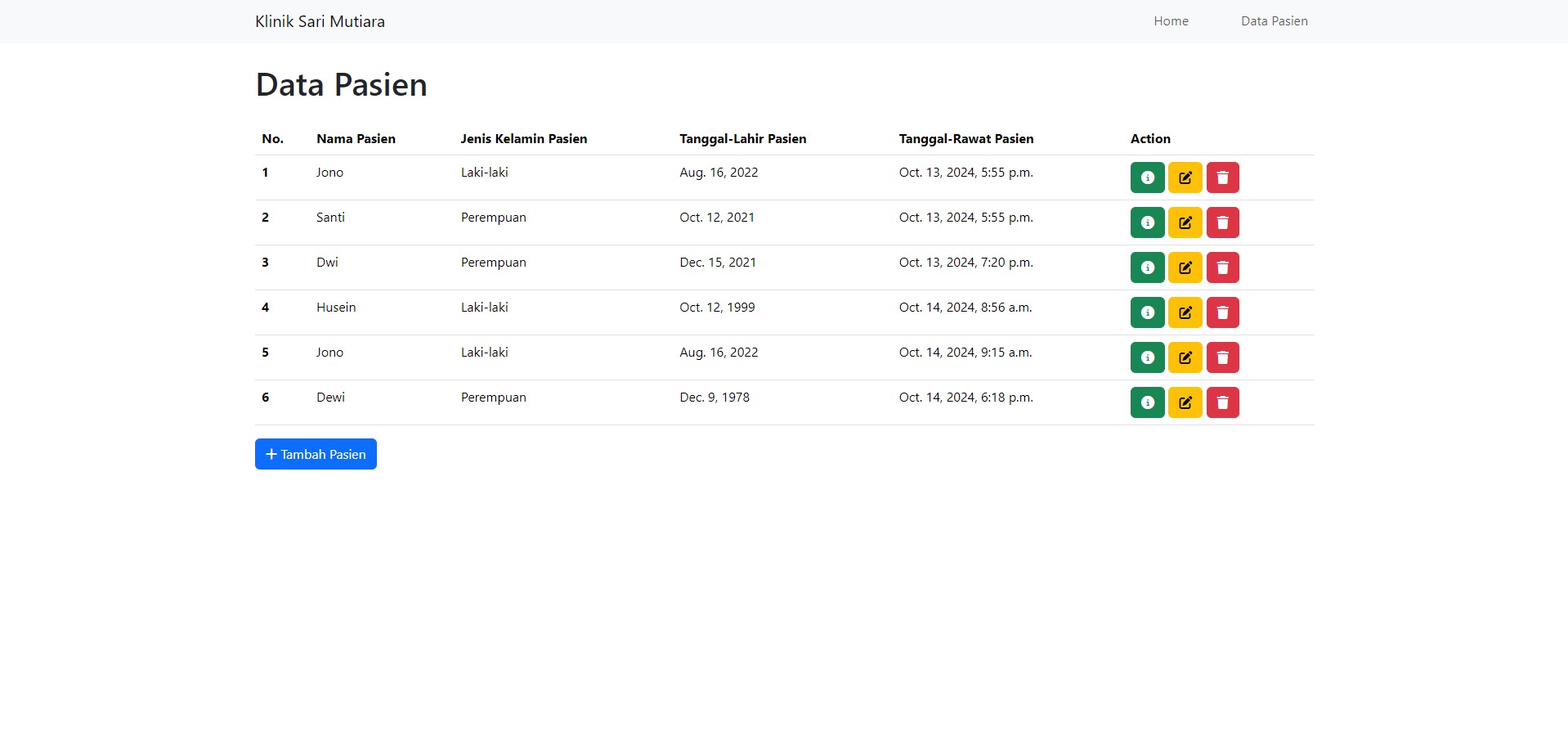Image resolution: width=1568 pixels, height=746 pixels.
Task: Select the Data Pasien navigation link
Action: [x=1274, y=20]
